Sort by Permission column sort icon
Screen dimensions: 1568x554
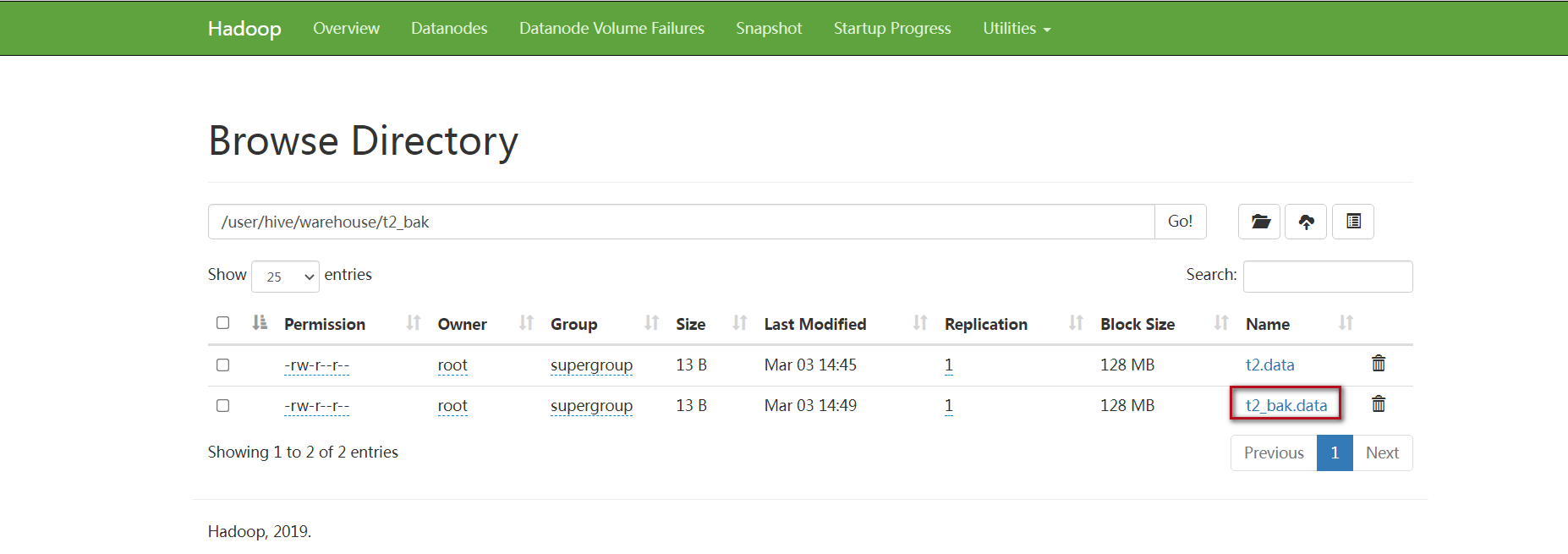tap(413, 323)
